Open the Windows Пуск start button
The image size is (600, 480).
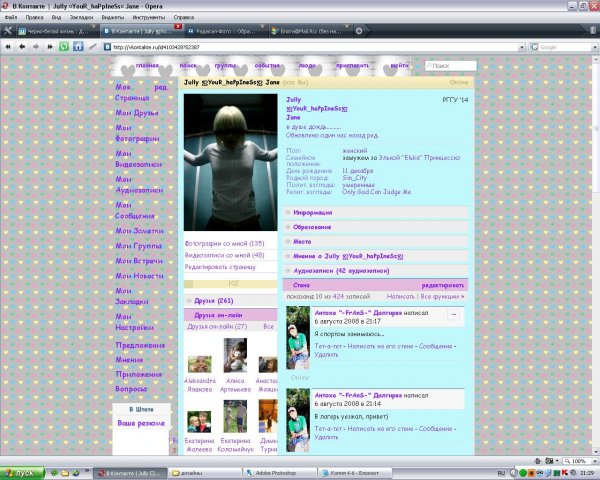click(22, 473)
